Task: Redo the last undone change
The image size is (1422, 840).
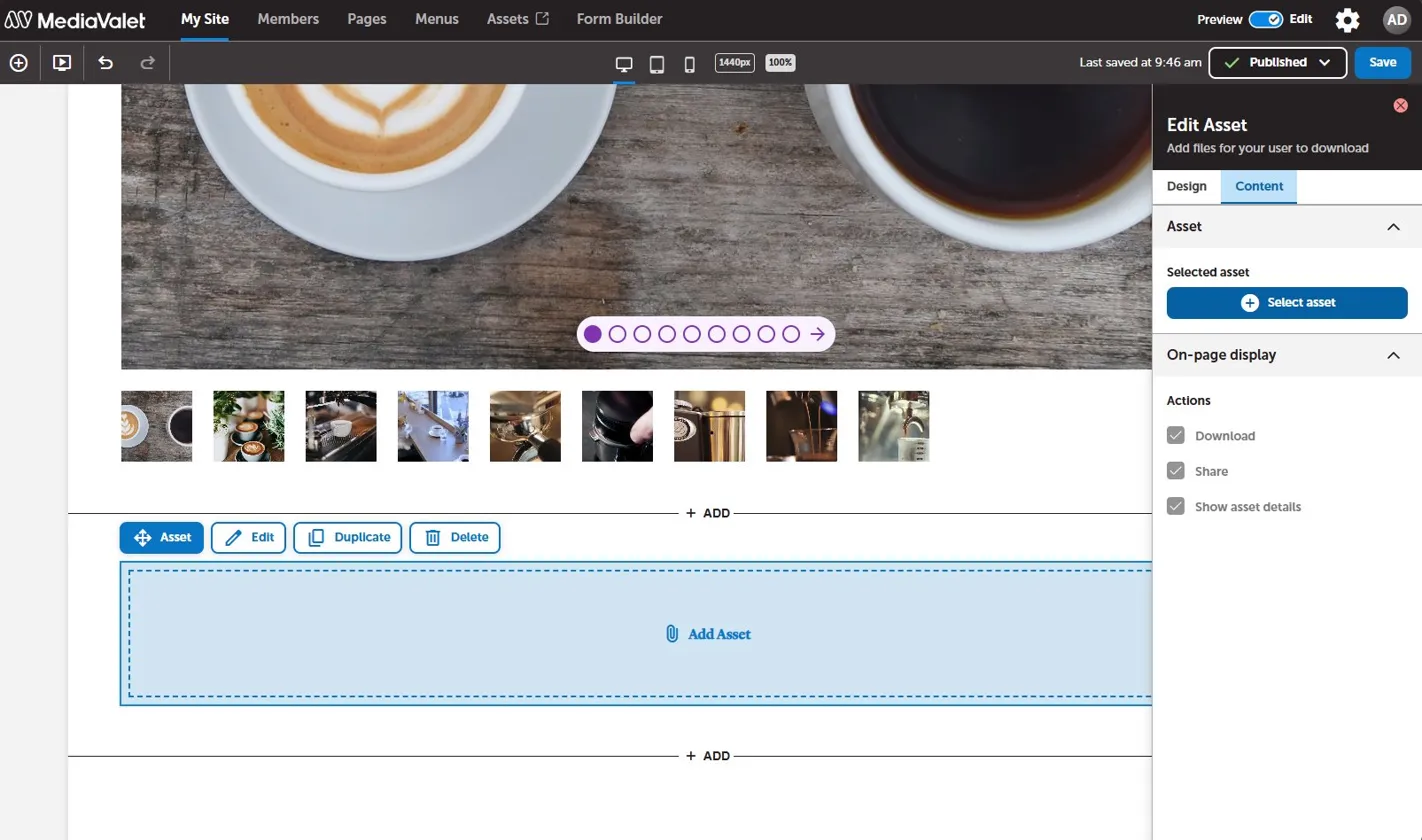Action: click(148, 63)
